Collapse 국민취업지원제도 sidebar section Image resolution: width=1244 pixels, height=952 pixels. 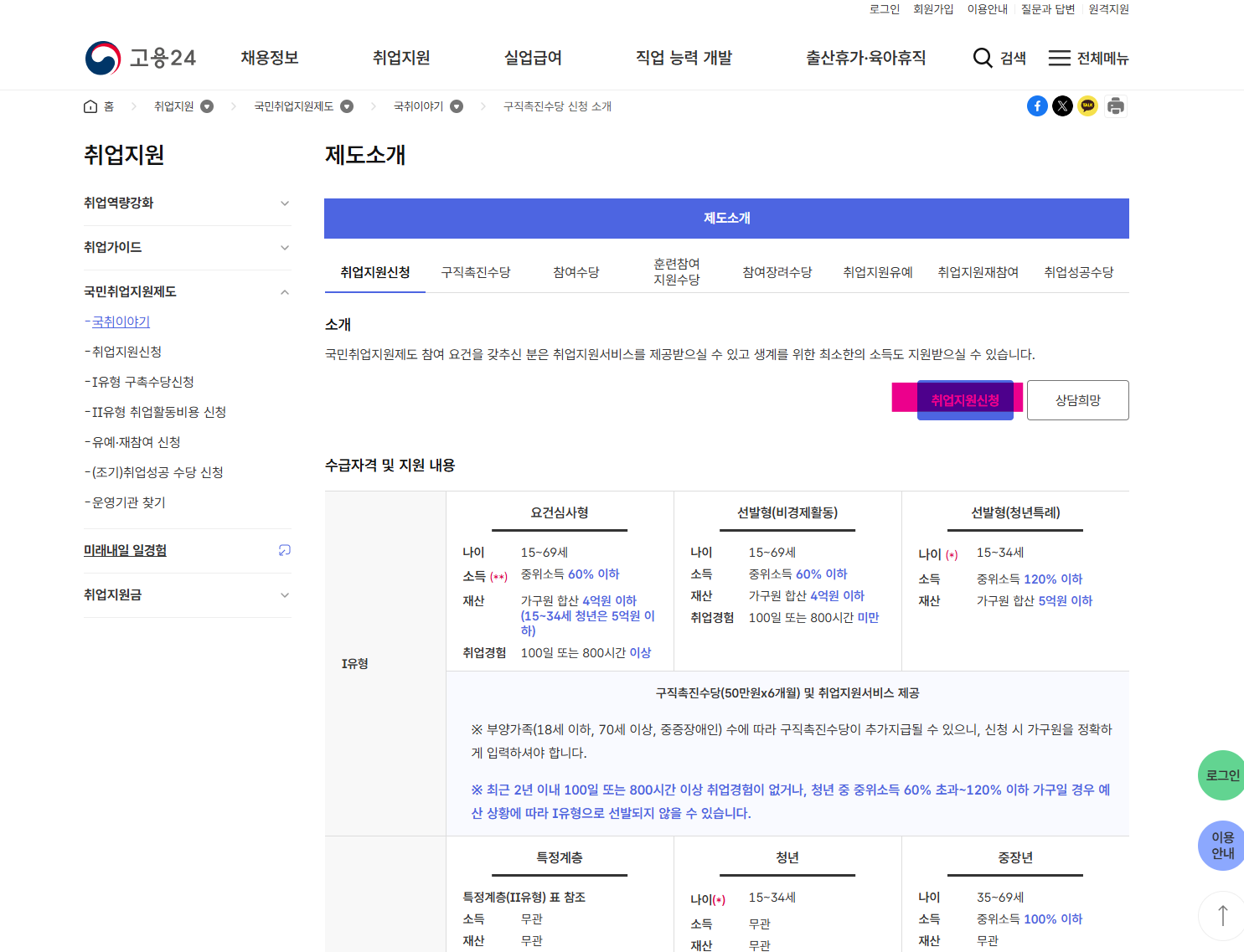(188, 292)
